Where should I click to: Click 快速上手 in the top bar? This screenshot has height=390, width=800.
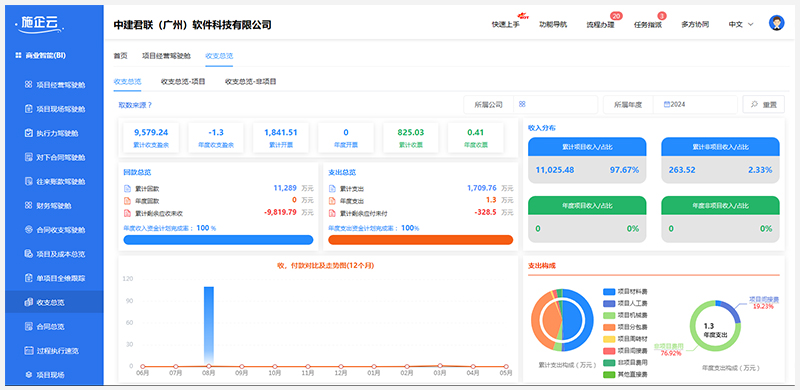pos(506,24)
